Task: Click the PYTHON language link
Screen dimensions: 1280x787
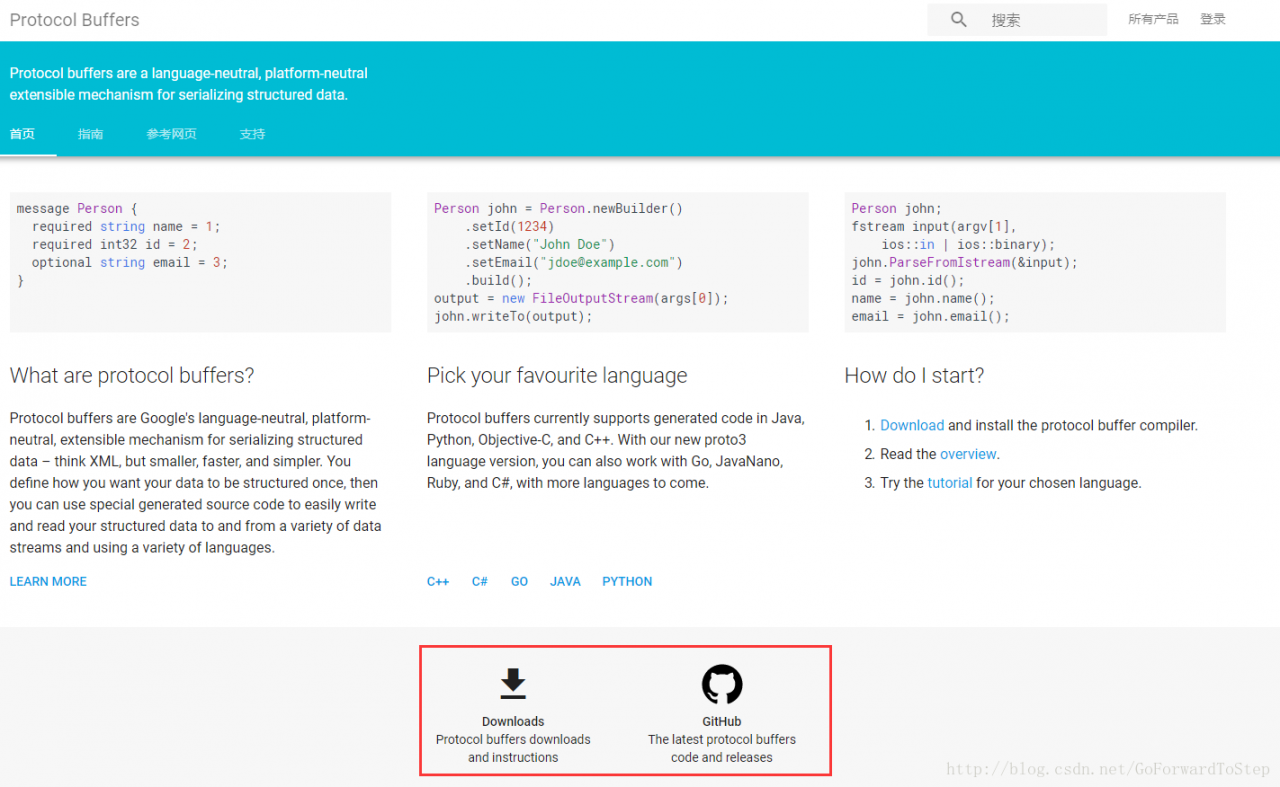Action: pyautogui.click(x=627, y=581)
